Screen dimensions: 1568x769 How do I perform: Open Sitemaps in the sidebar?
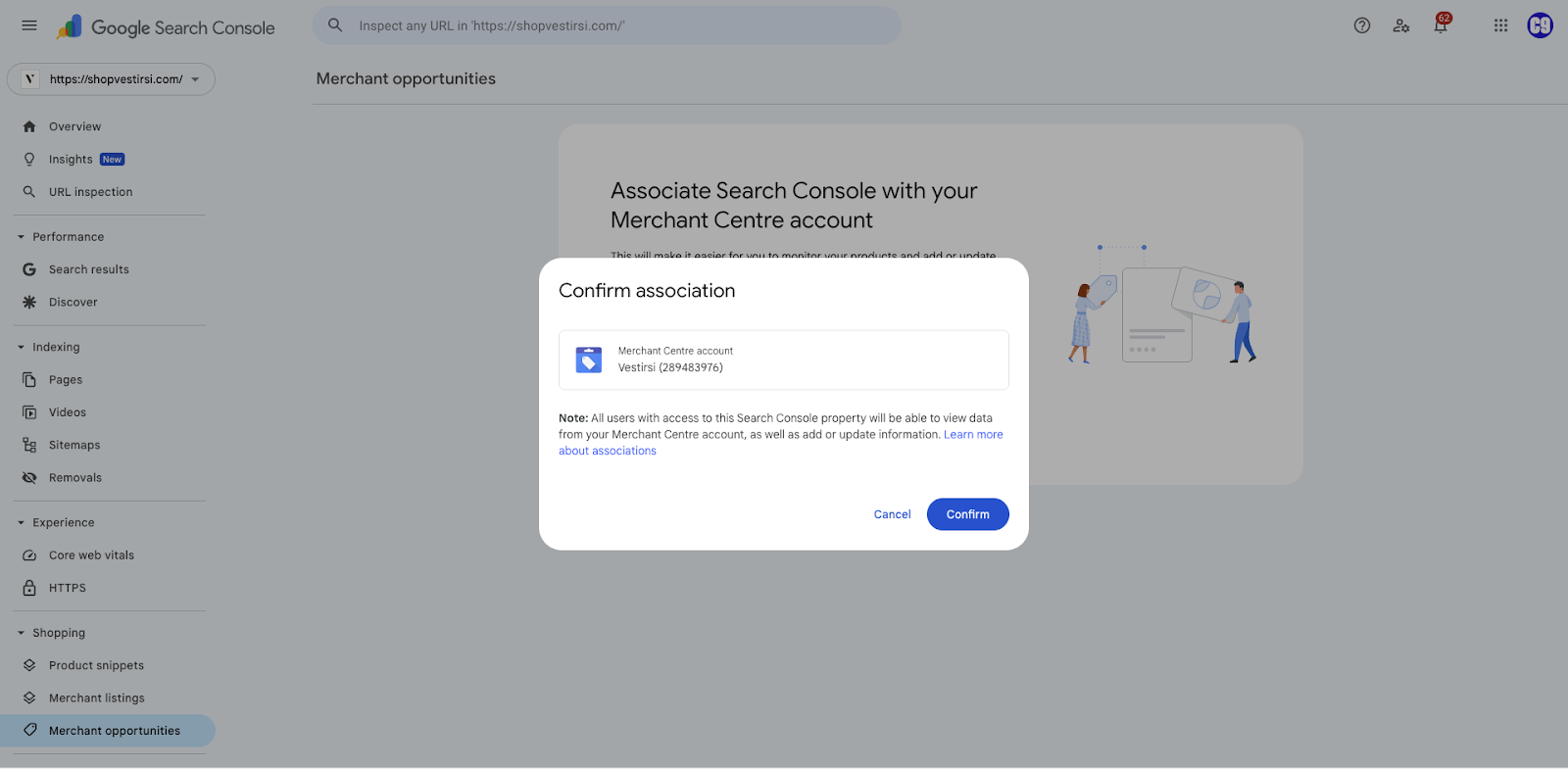click(x=74, y=445)
